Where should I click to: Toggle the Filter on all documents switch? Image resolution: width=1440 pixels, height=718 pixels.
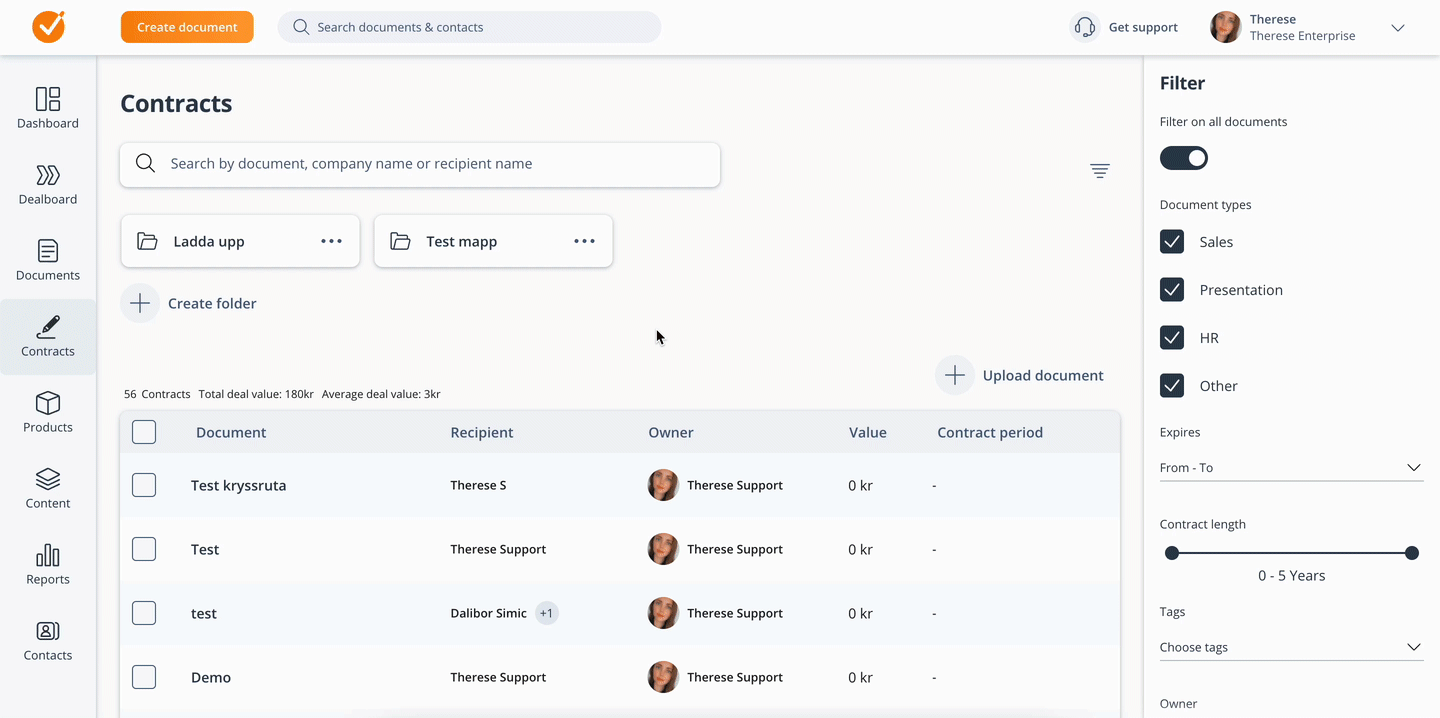click(x=1184, y=158)
